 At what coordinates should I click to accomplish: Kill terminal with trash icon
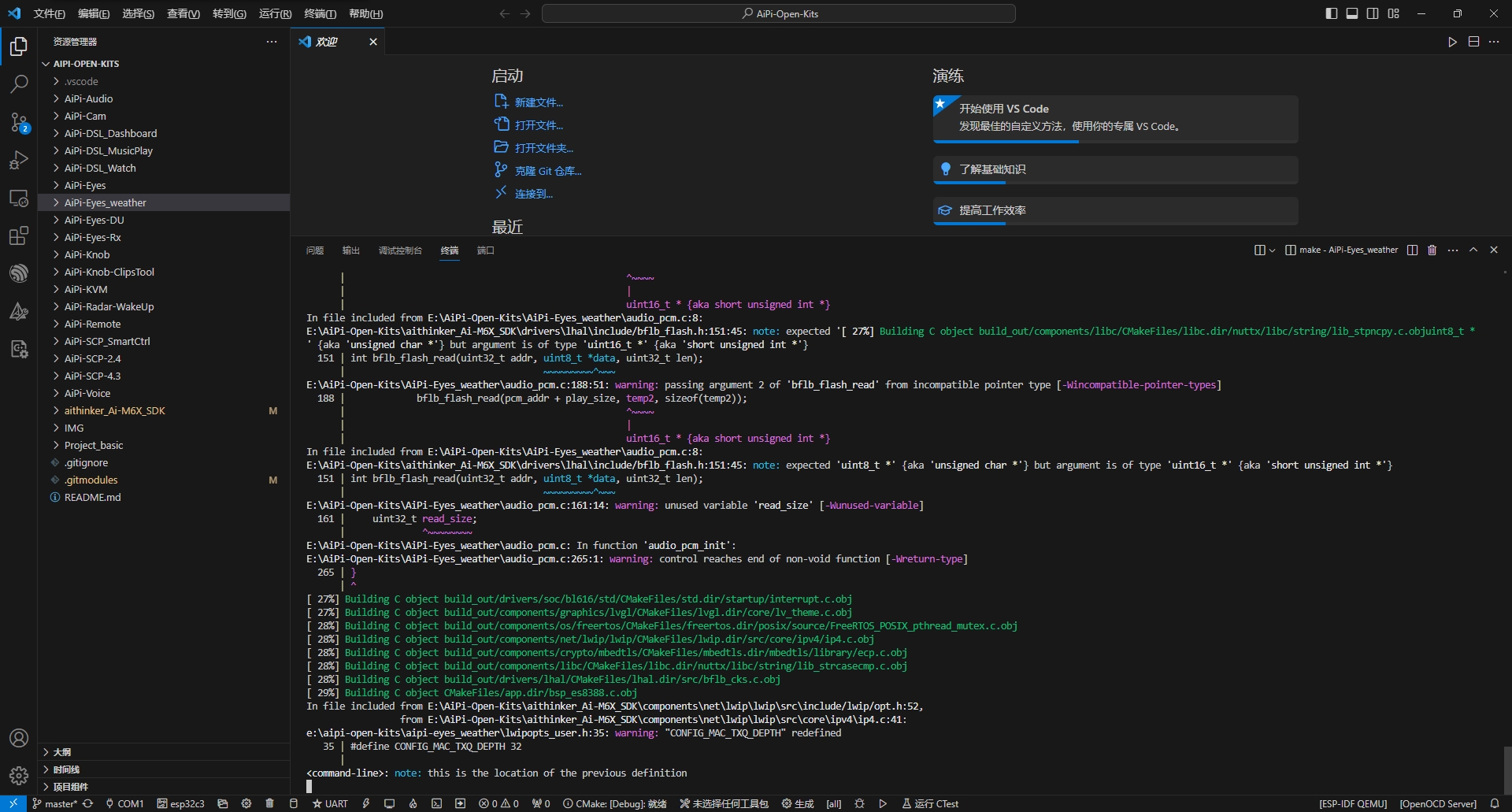point(1432,250)
